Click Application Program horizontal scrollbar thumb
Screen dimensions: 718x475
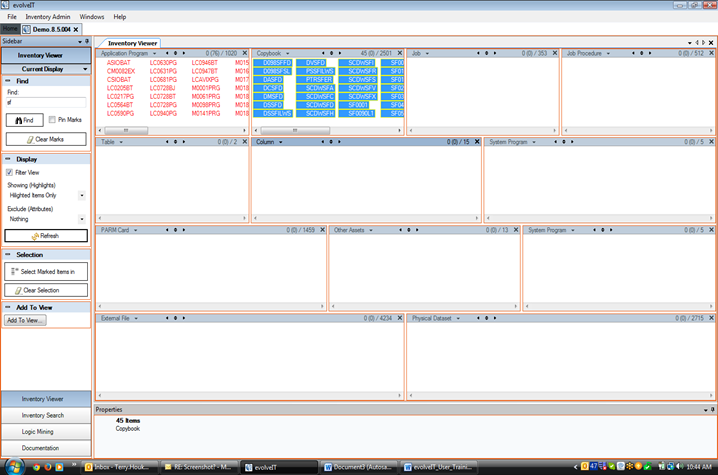pos(126,131)
